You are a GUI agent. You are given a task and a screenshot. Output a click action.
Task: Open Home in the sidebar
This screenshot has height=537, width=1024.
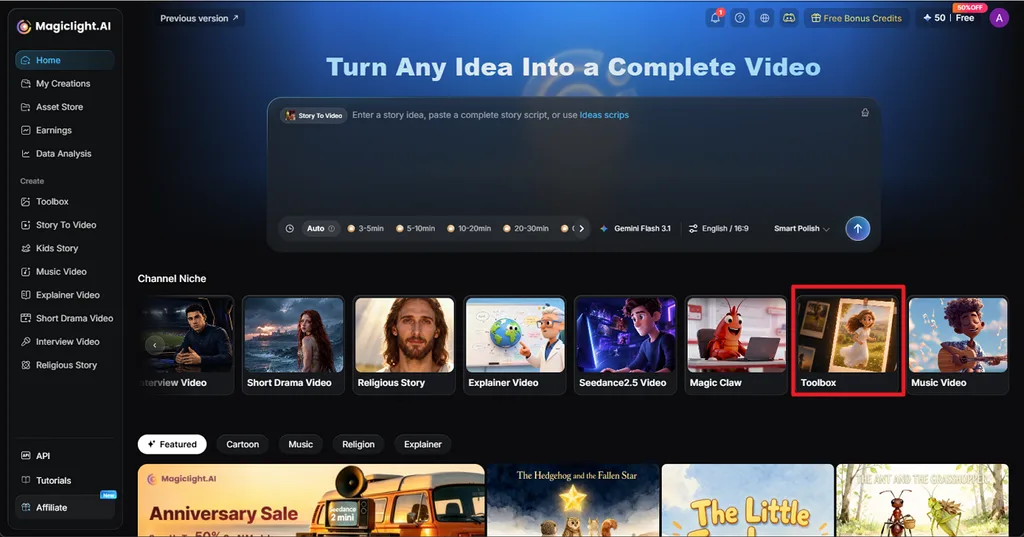point(65,60)
